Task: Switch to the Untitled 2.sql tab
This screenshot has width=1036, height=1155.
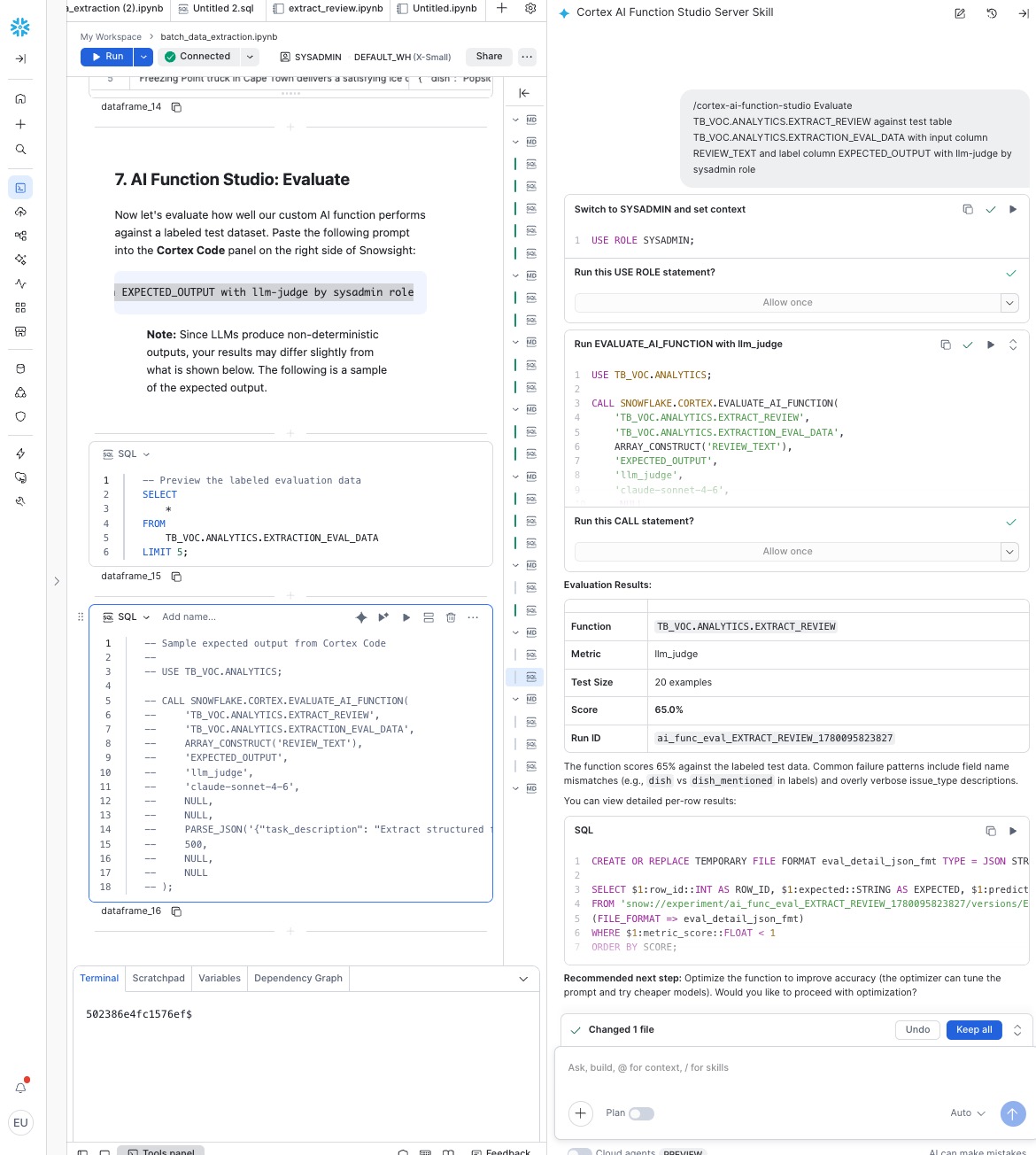Action: [217, 8]
